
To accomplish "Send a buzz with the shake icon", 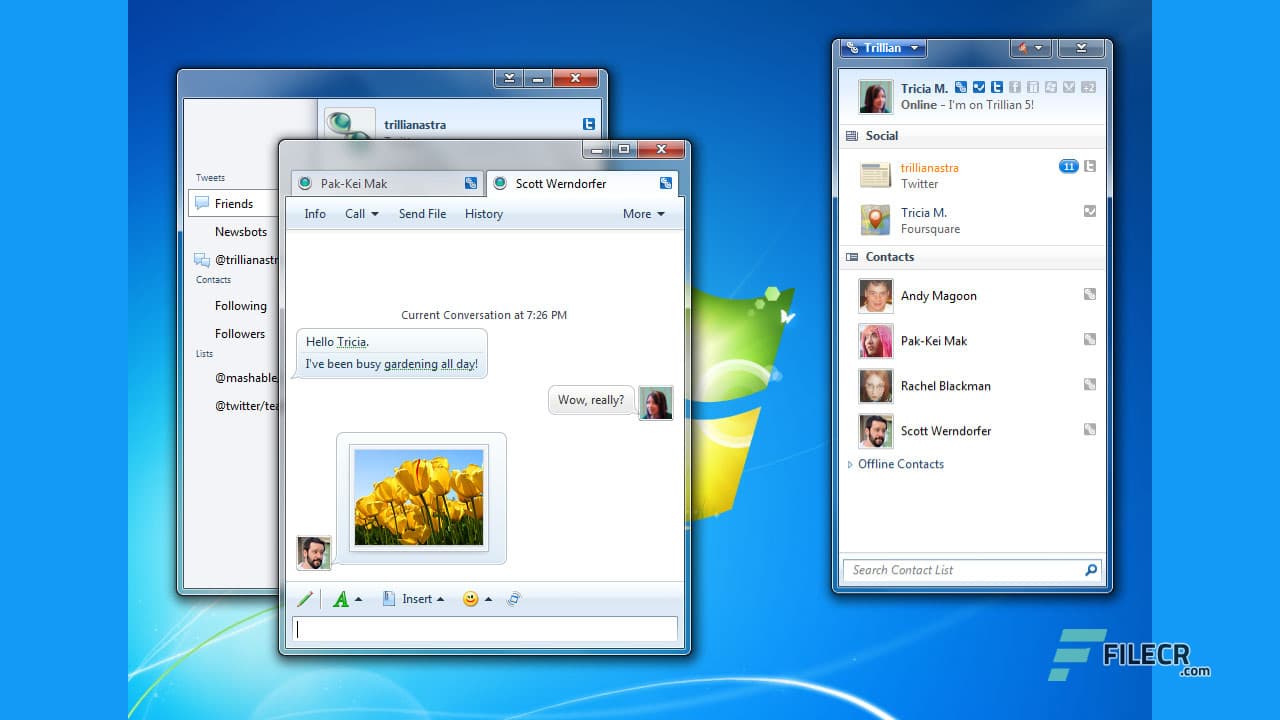I will [x=514, y=598].
